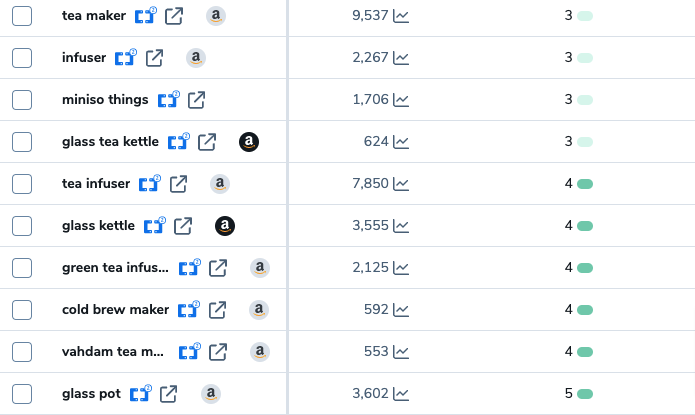Viewport: 695px width, 415px height.
Task: Select the glass pot row checkbox
Action: pyautogui.click(x=22, y=394)
